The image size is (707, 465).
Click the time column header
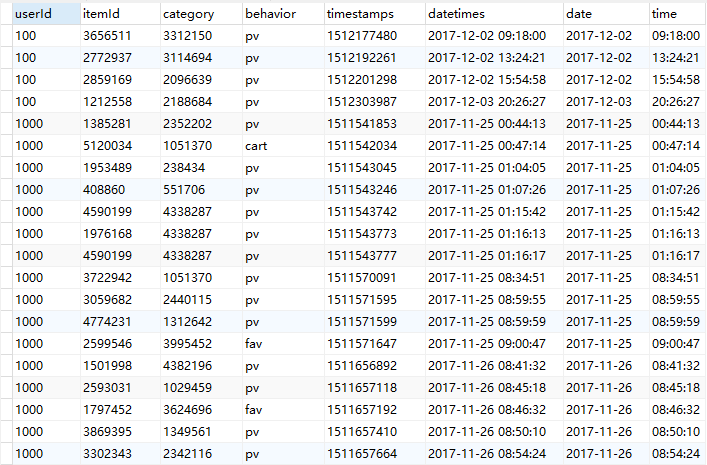click(x=678, y=14)
